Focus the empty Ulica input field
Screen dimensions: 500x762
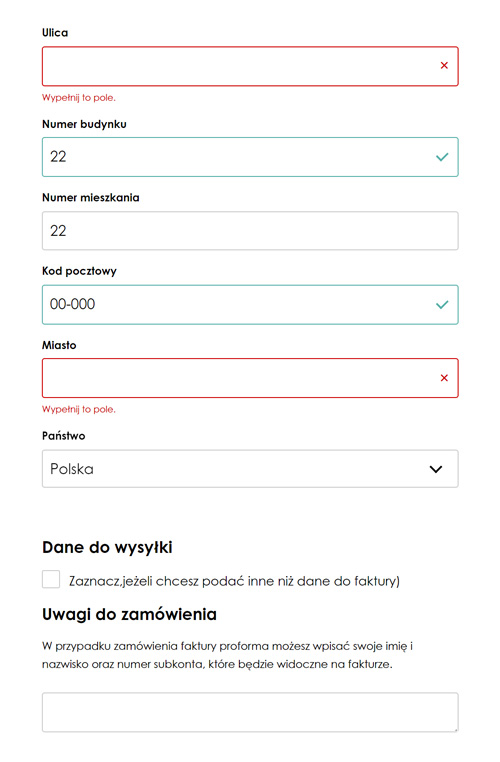[x=250, y=66]
